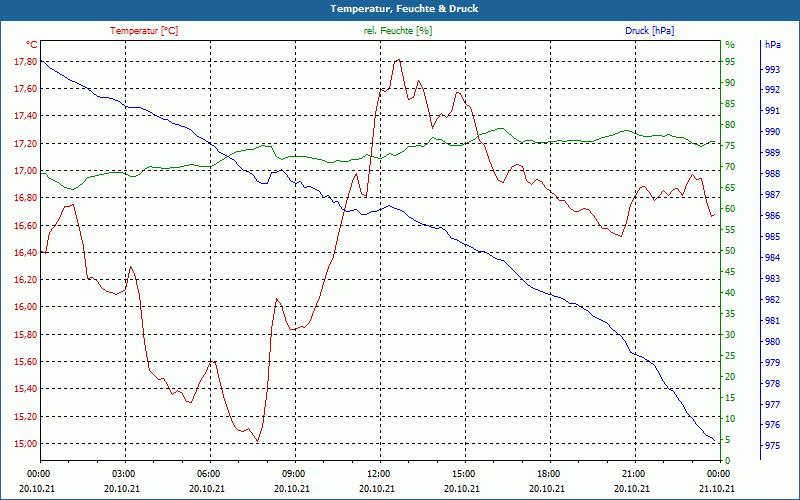Screen dimensions: 800x500
Task: Click the 12:00 time axis label
Action: pos(377,473)
